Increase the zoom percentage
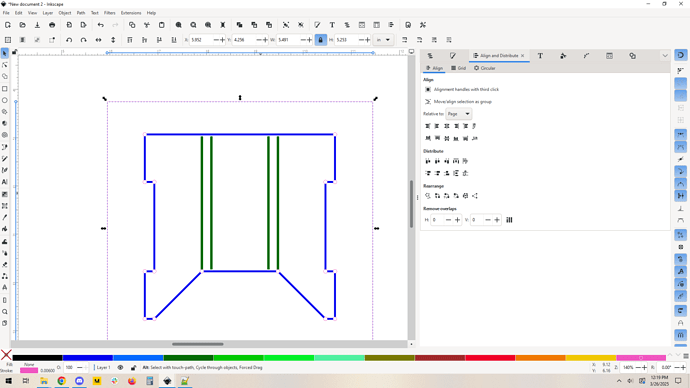Image resolution: width=690 pixels, height=388 pixels. [644, 368]
